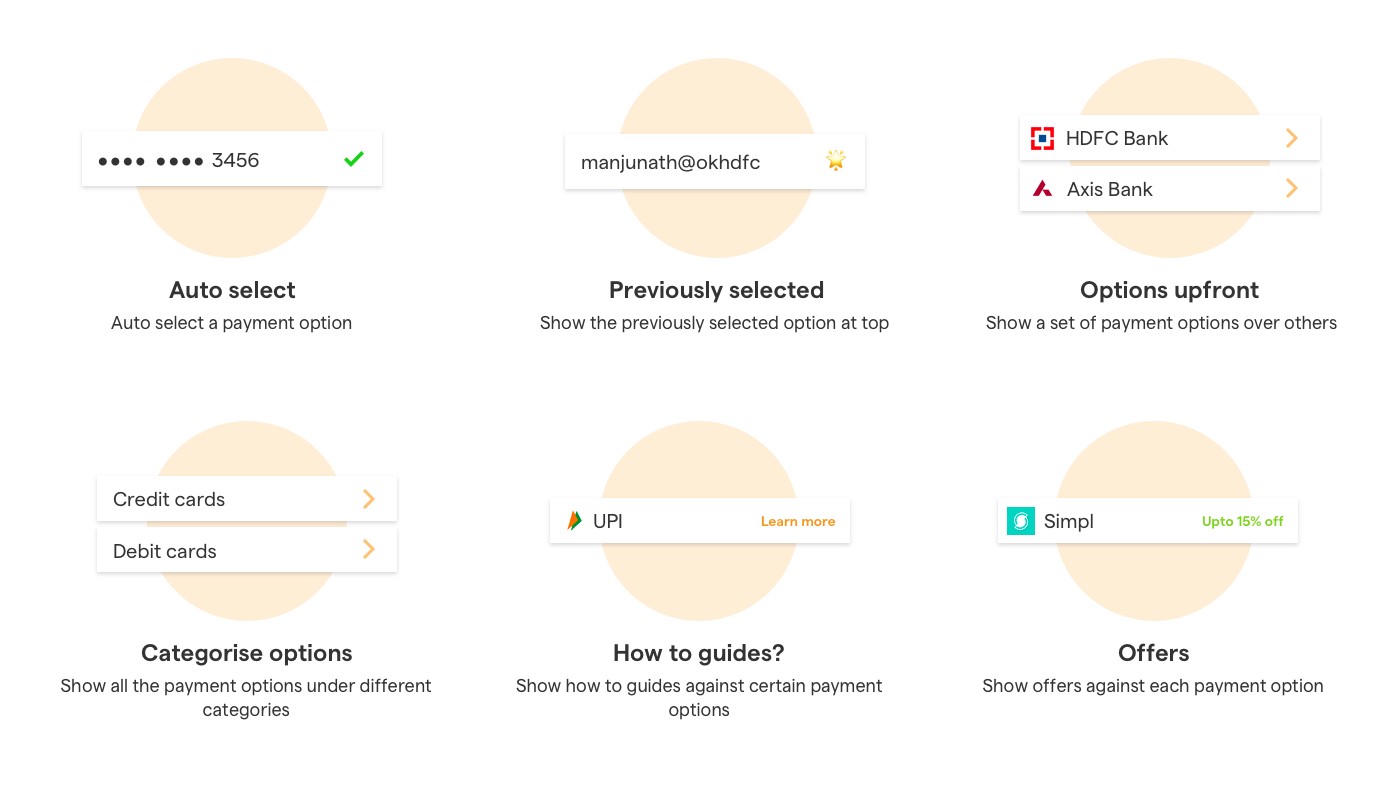Click the Offers heading
The height and width of the screenshot is (791, 1400).
[x=1153, y=653]
